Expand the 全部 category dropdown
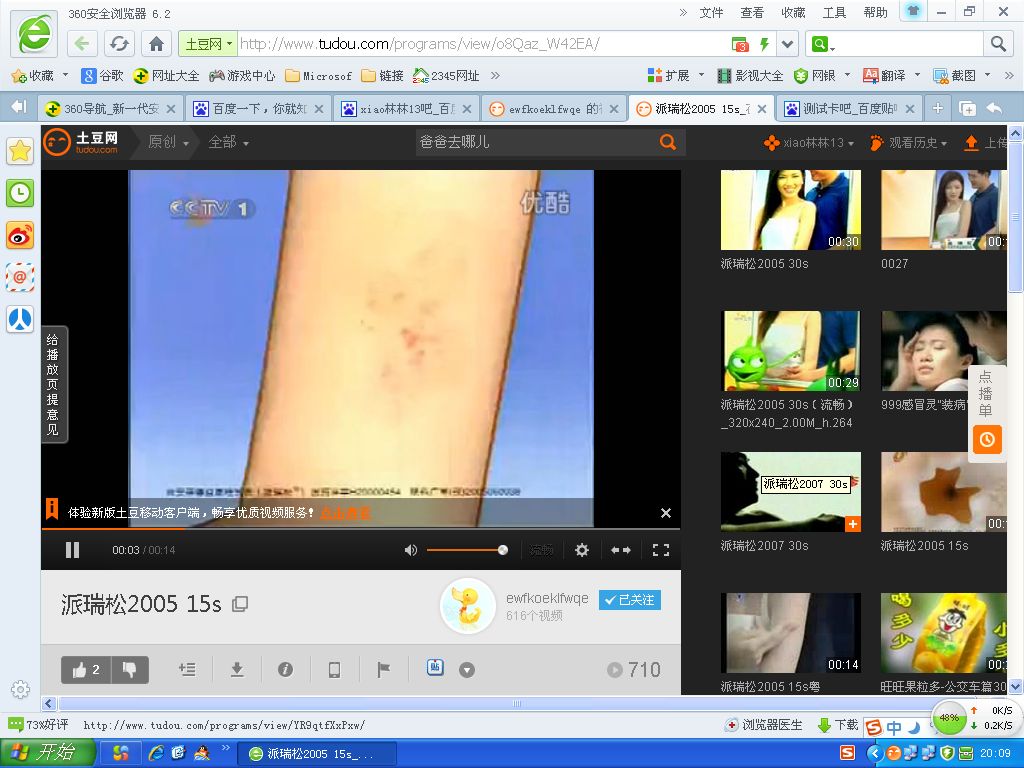1024x768 pixels. coord(229,142)
